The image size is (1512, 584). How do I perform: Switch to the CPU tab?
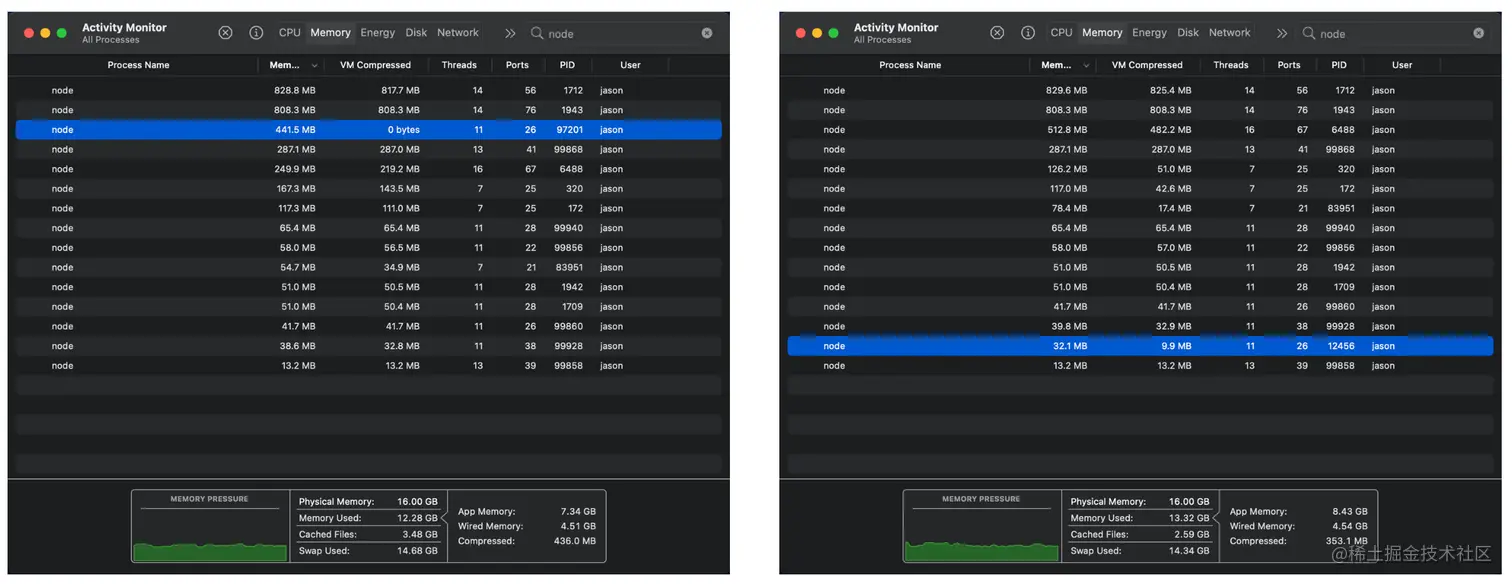tap(289, 32)
